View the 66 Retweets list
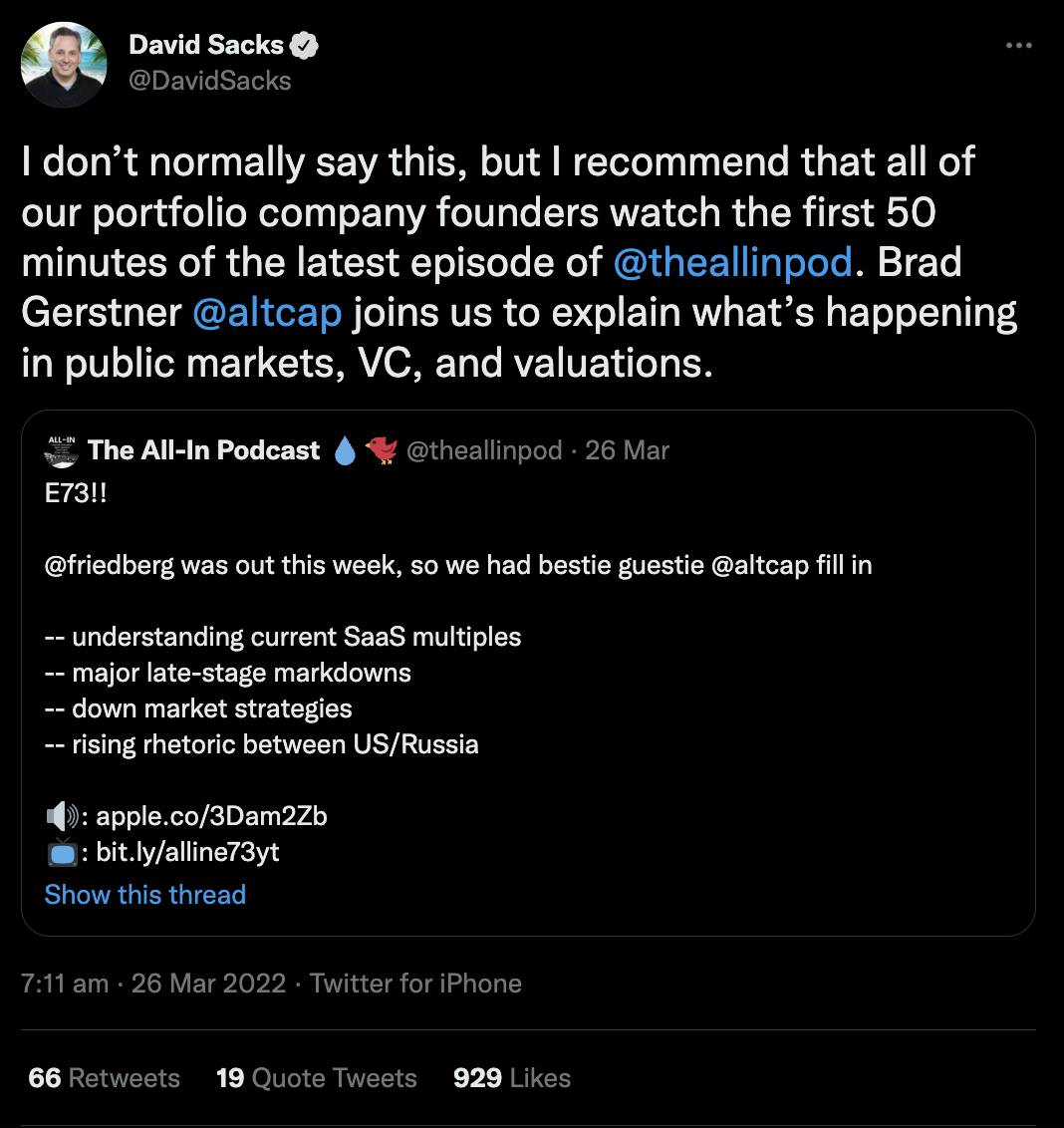 105,1078
